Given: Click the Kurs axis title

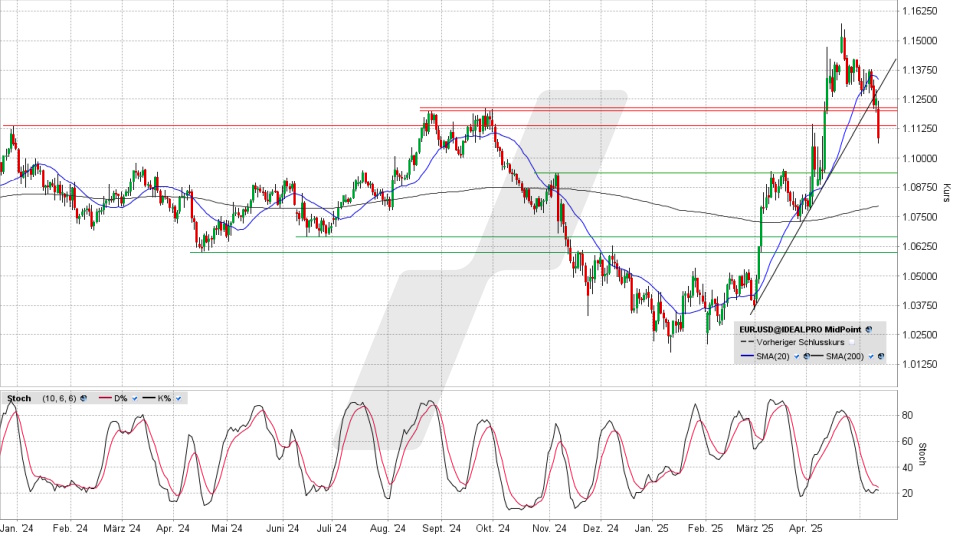Looking at the screenshot, I should click(947, 193).
